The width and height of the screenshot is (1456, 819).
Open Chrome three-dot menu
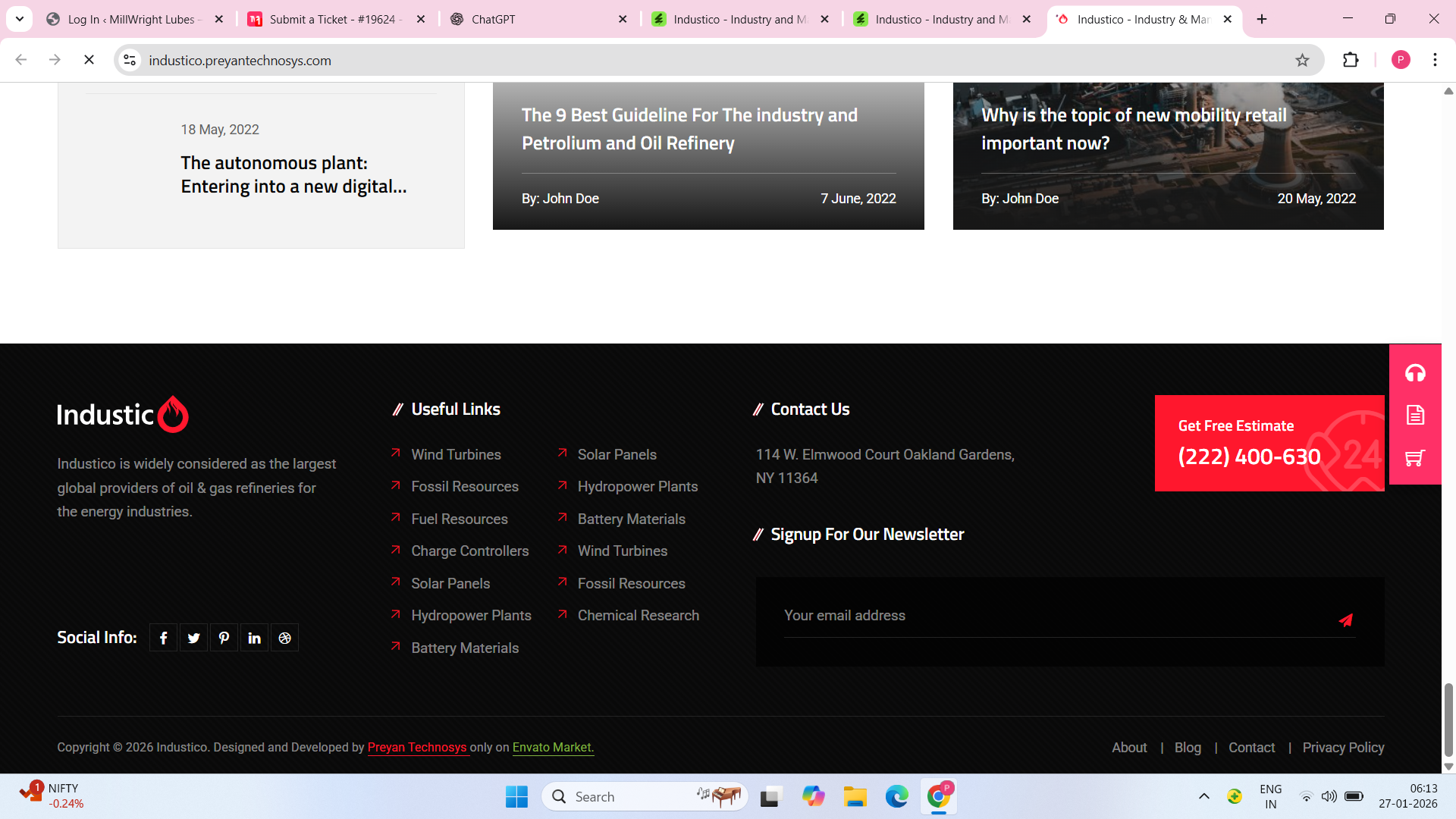pos(1435,60)
